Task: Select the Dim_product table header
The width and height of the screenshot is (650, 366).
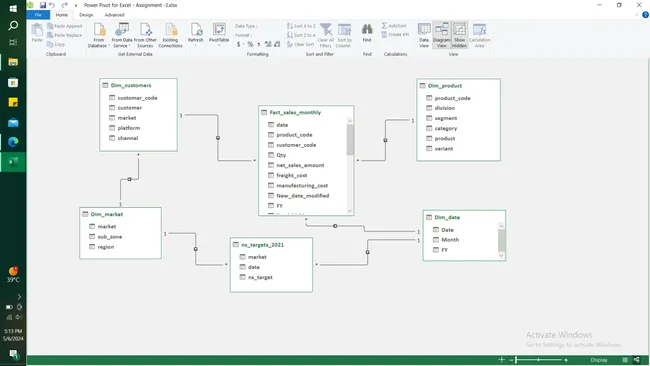Action: click(x=458, y=86)
